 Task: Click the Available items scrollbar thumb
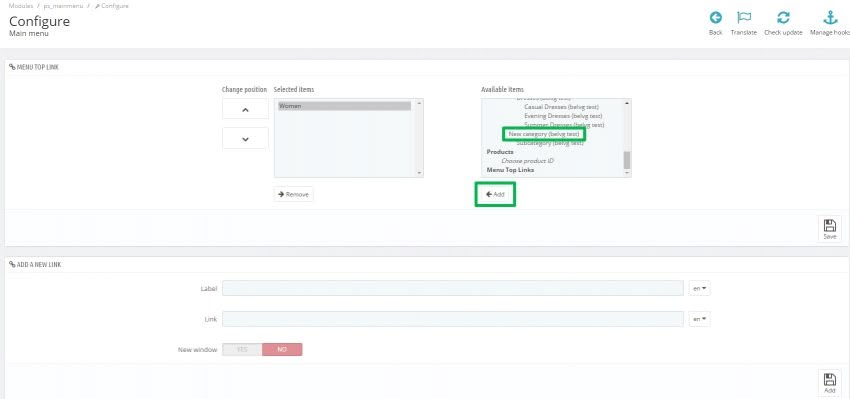click(627, 160)
